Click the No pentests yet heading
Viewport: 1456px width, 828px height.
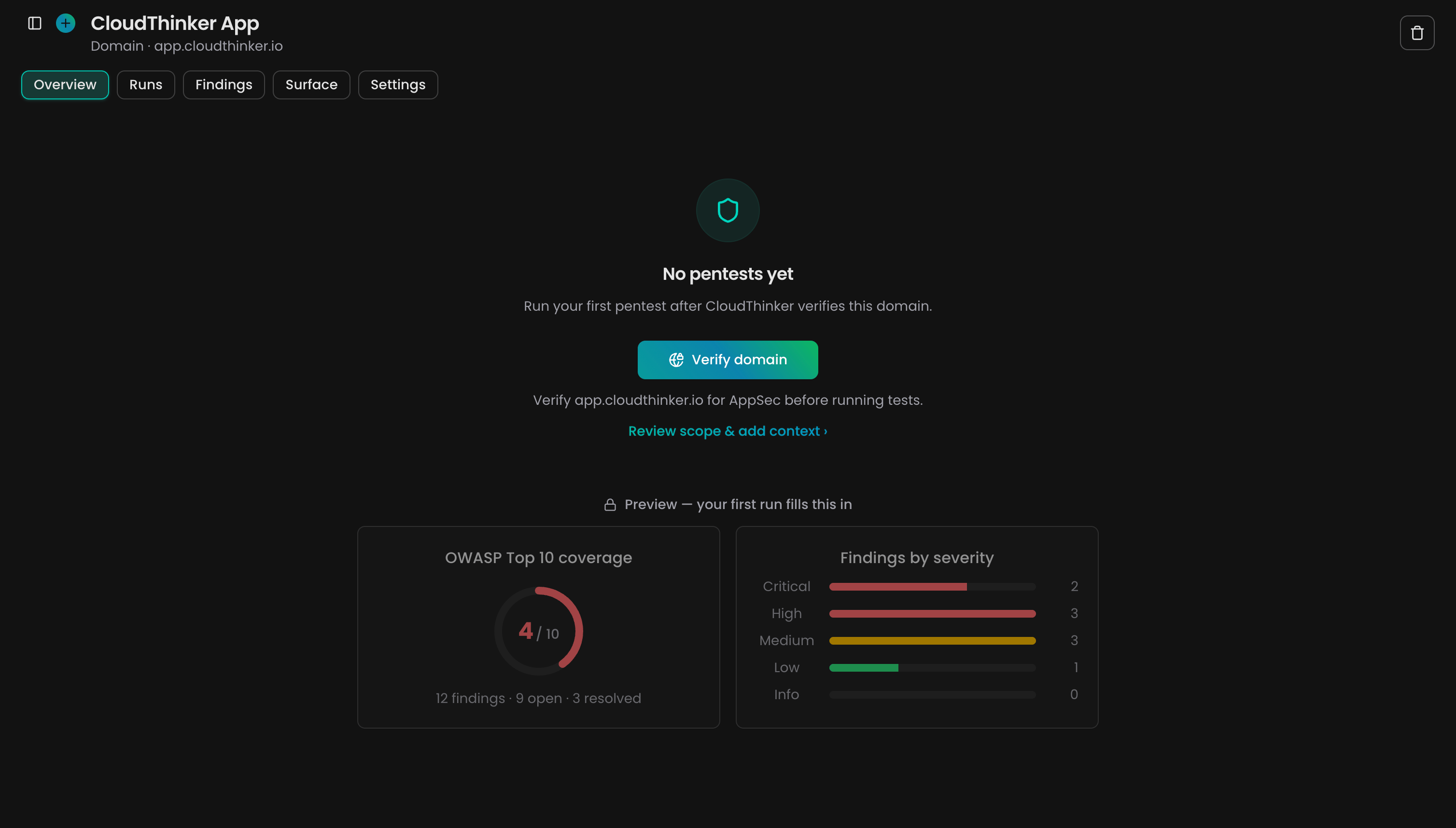click(x=728, y=274)
